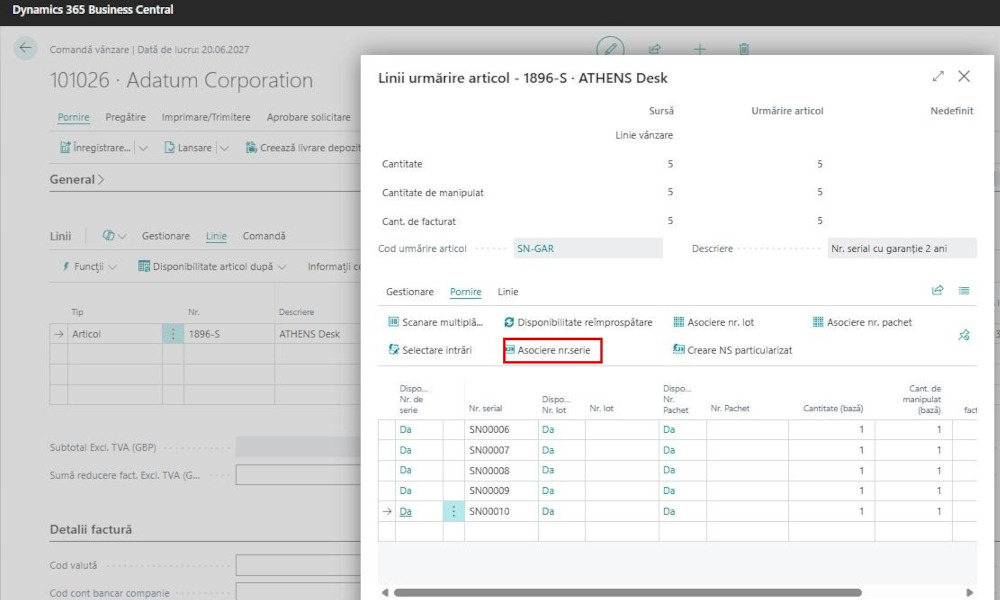Click the share icon beside the edit pencil
This screenshot has height=600, width=1000.
click(654, 49)
